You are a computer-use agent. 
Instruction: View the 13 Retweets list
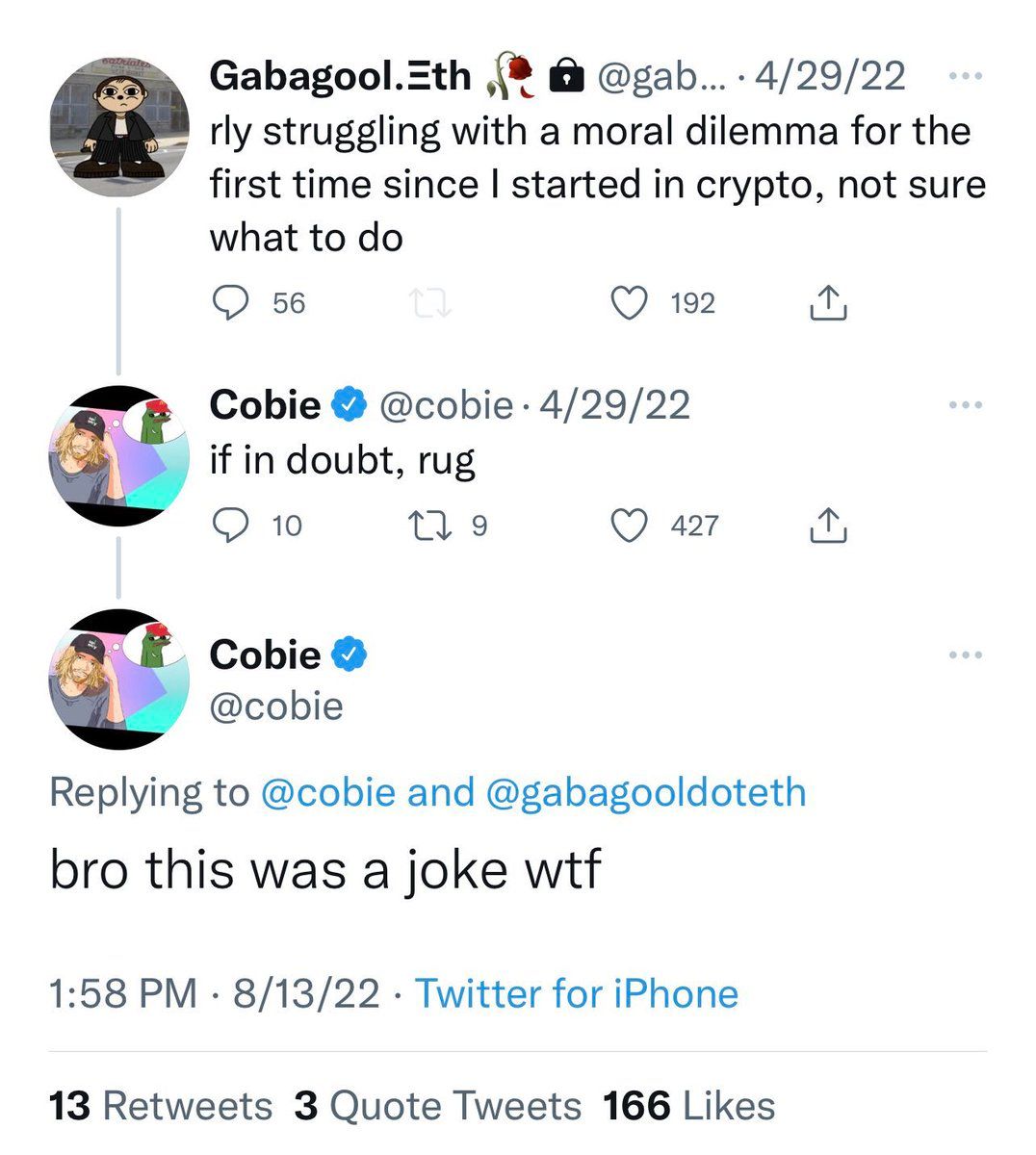click(x=161, y=1106)
